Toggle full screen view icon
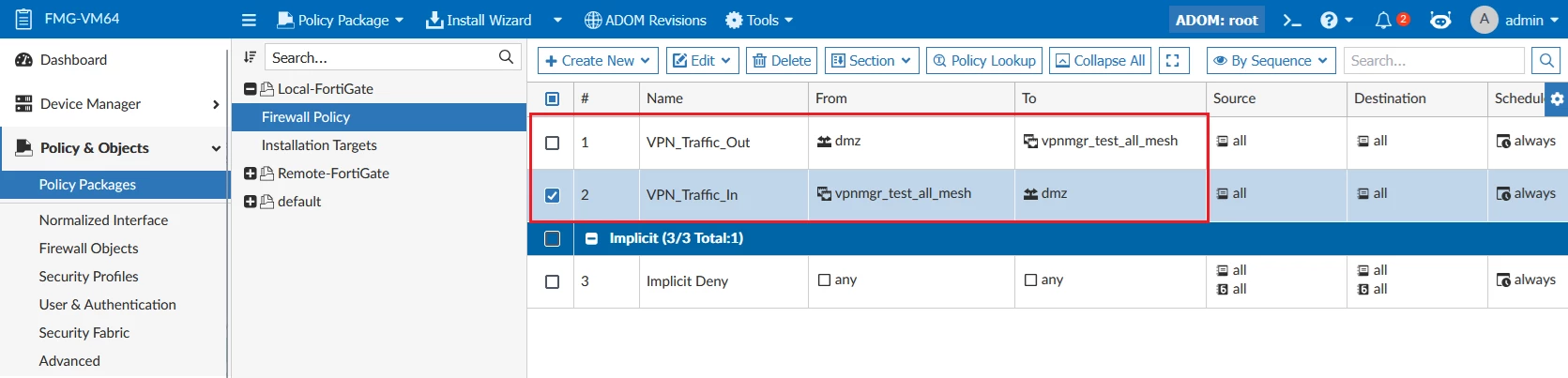 pos(1173,60)
